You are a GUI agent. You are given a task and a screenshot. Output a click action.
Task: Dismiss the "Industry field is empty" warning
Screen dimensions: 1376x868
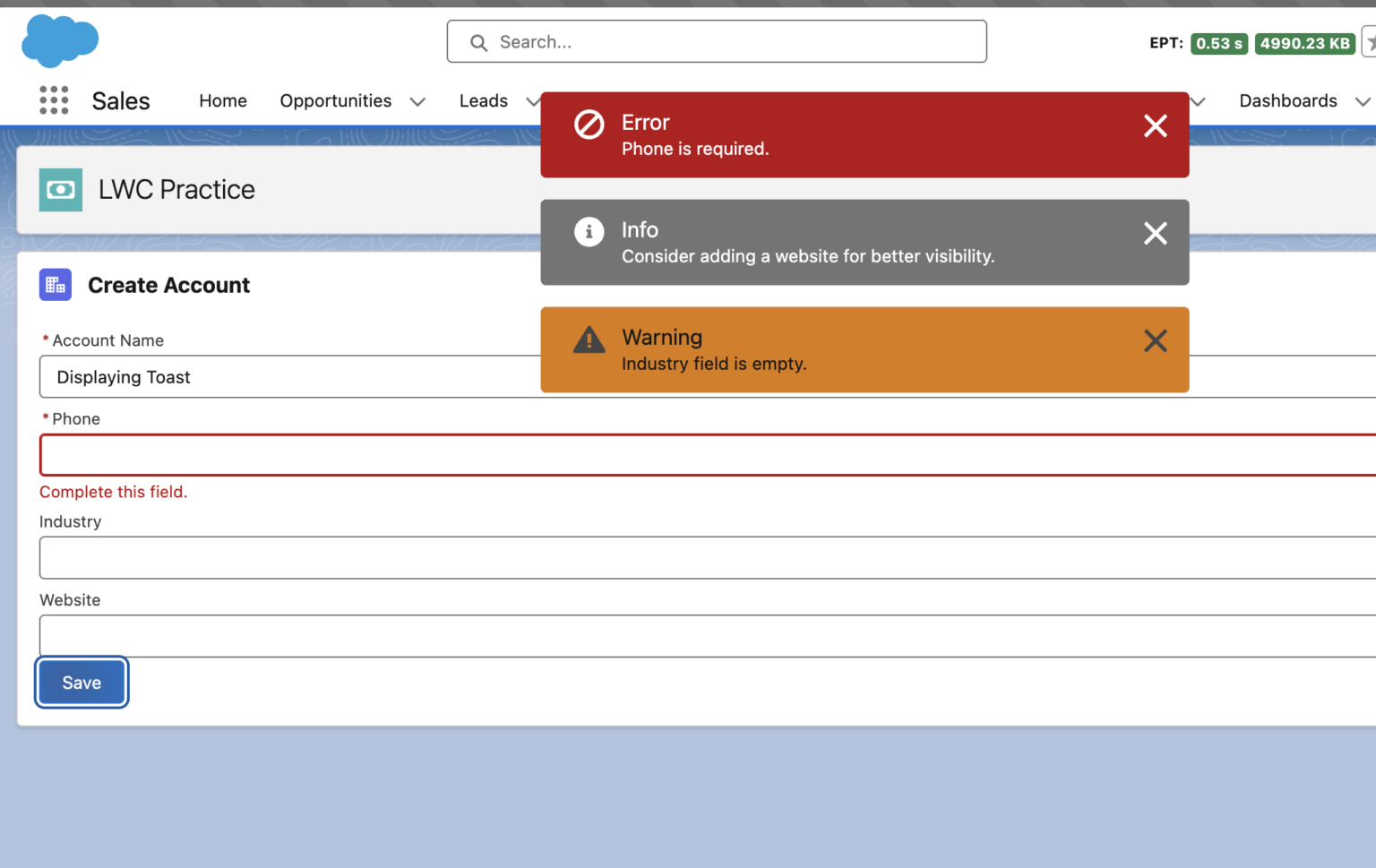coord(1155,340)
